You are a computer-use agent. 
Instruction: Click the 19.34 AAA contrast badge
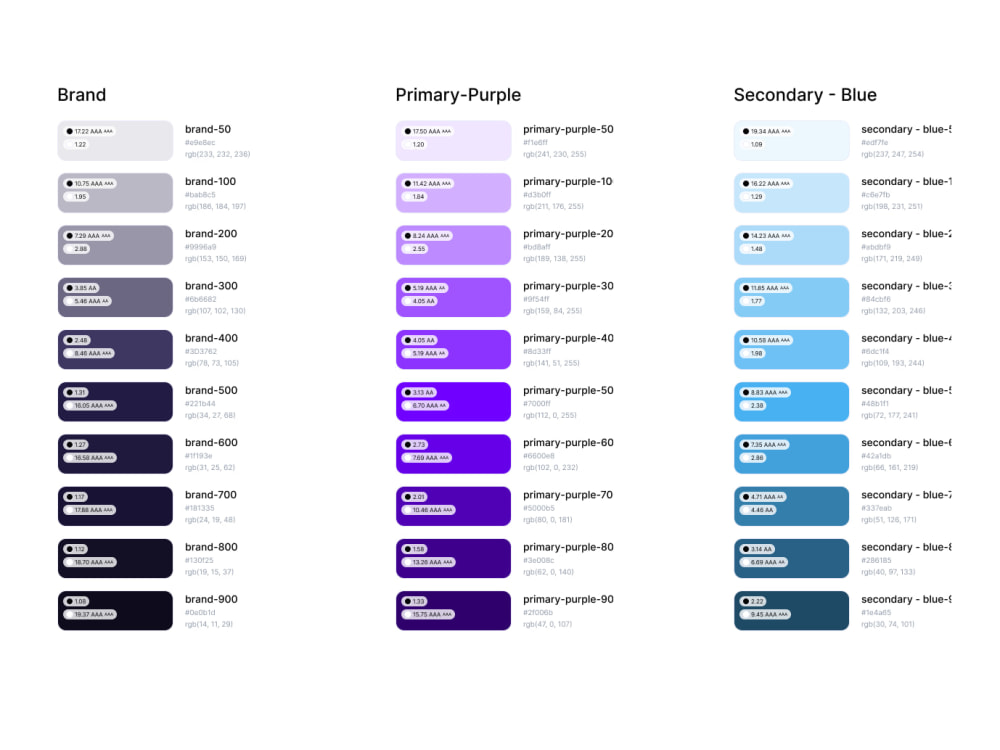click(x=766, y=131)
